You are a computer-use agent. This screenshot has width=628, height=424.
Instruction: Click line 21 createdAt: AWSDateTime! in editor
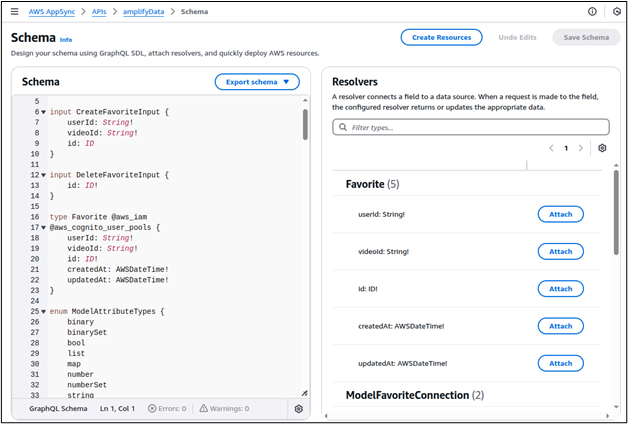coord(118,269)
